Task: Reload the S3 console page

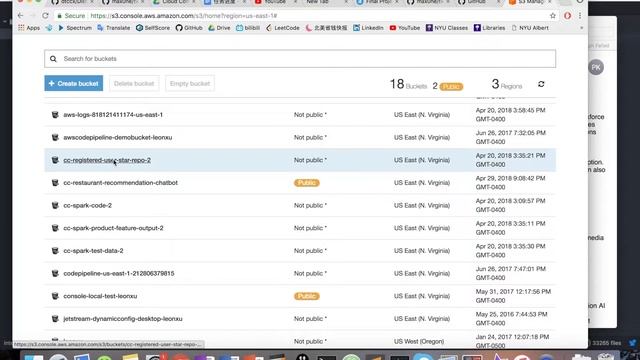Action: pos(45,16)
